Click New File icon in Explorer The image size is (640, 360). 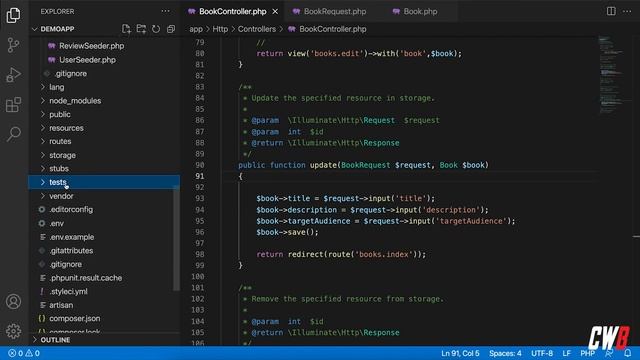(126, 29)
